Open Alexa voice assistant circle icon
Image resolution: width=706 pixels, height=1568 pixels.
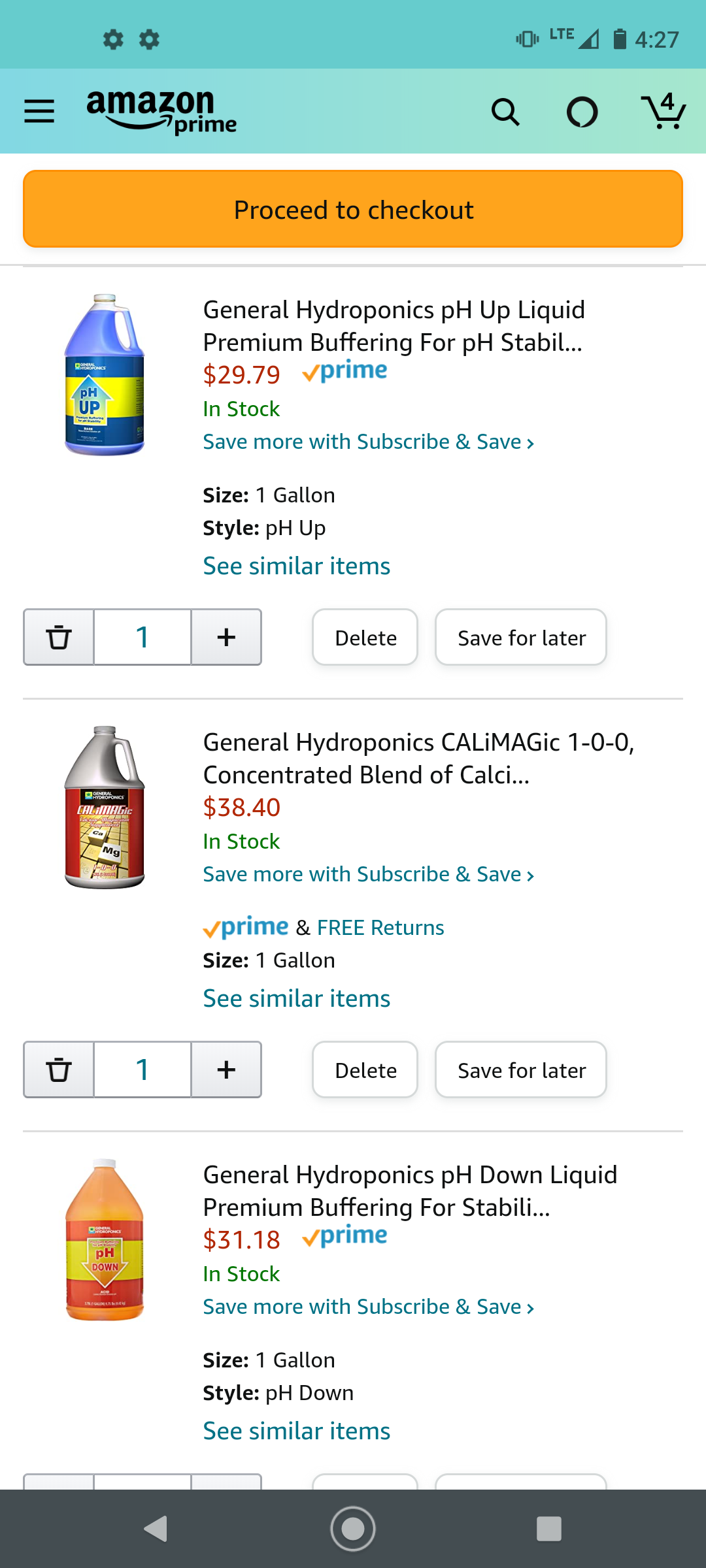582,112
